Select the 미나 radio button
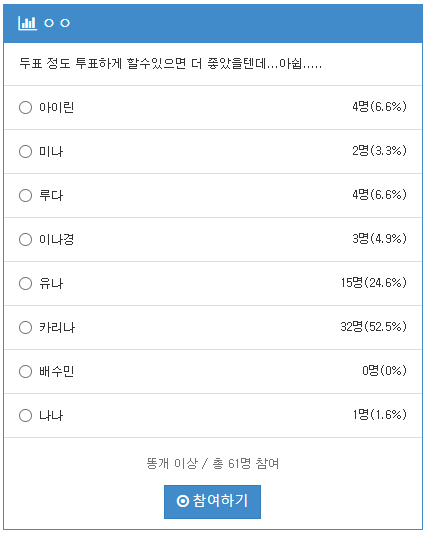Viewport: 429px width, 536px height. [25, 151]
